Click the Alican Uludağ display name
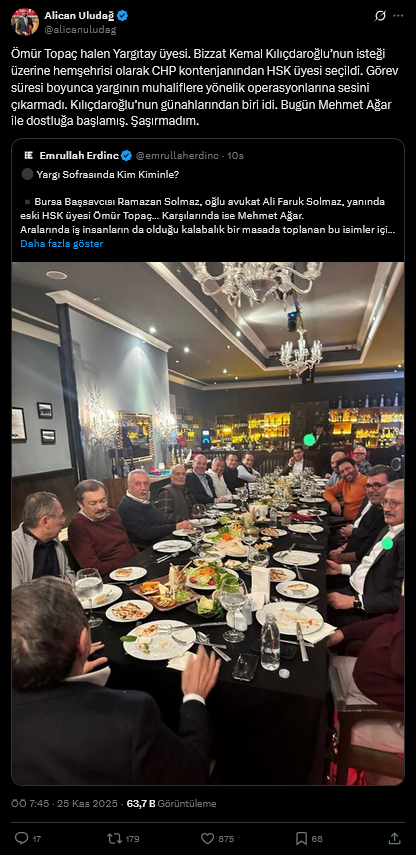 point(79,16)
